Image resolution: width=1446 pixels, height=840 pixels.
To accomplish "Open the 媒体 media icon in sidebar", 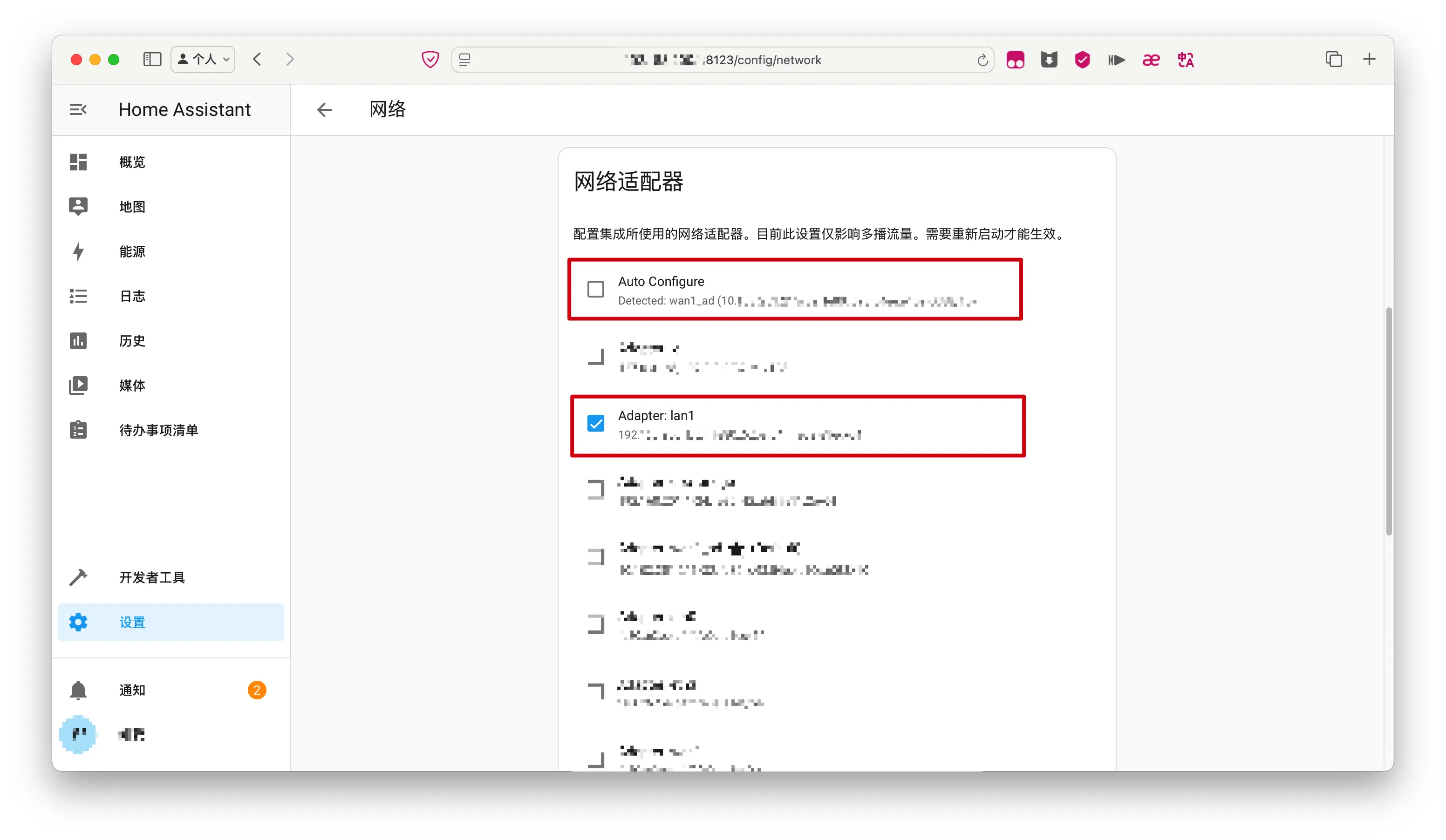I will (x=78, y=386).
